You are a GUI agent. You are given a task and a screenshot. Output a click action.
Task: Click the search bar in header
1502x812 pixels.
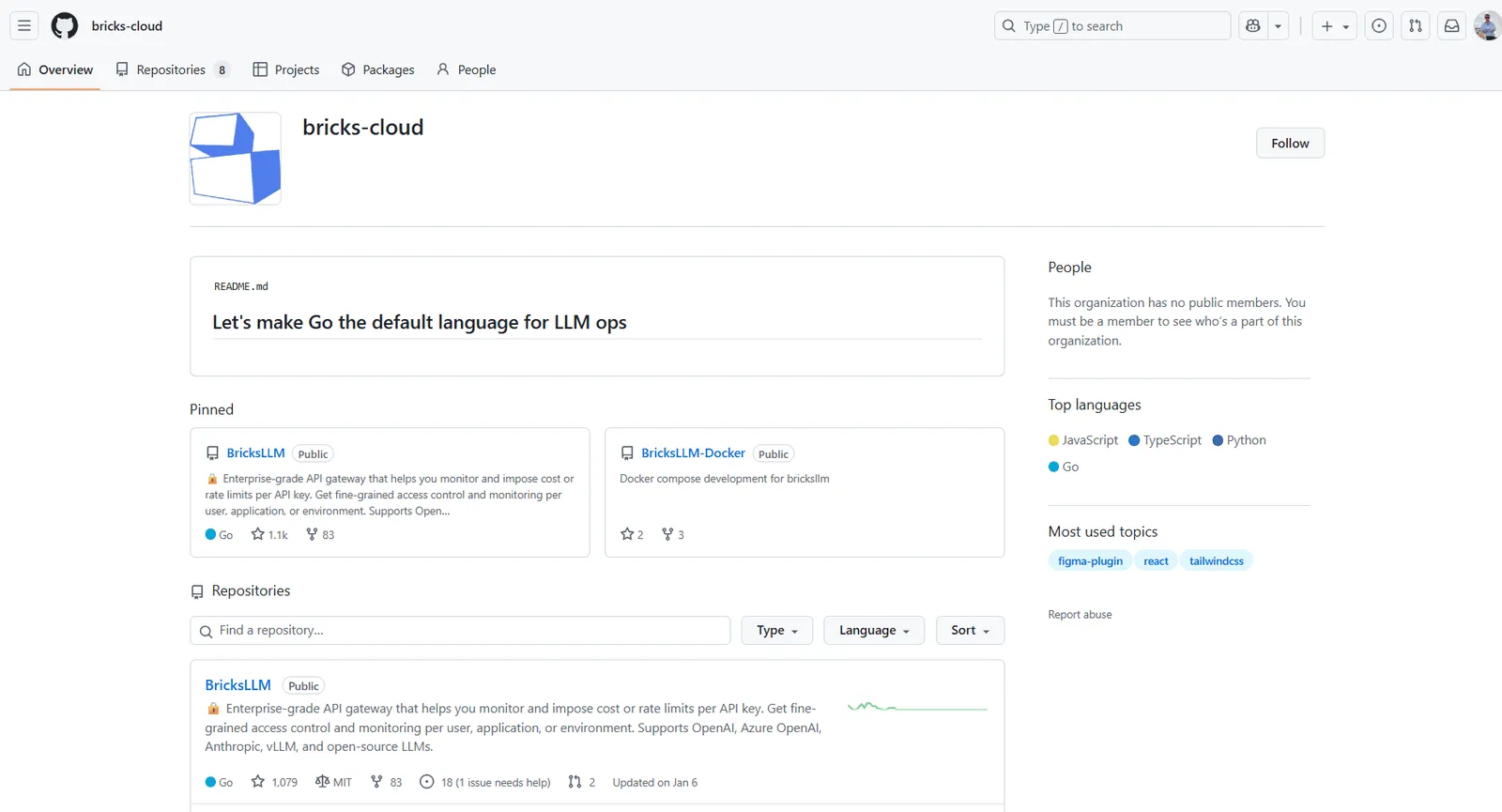(1112, 26)
